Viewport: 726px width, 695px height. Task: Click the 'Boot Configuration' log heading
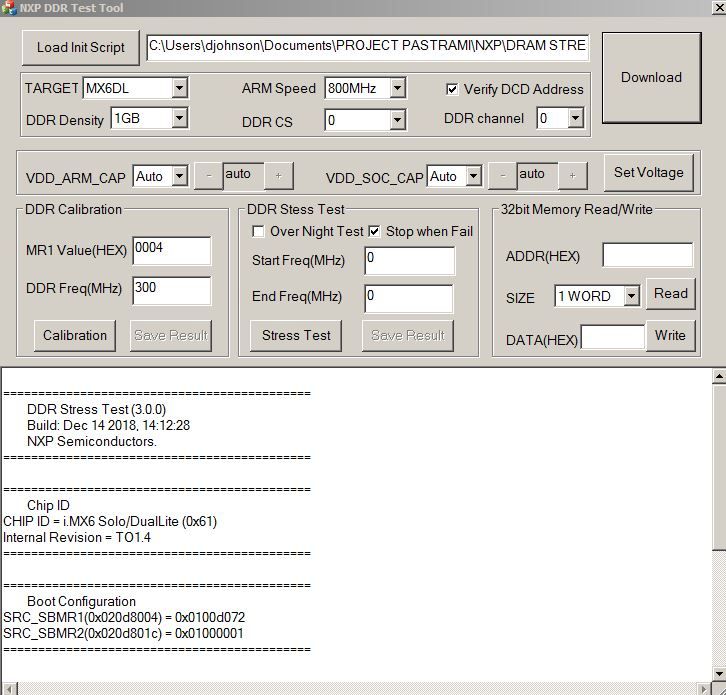tap(81, 601)
